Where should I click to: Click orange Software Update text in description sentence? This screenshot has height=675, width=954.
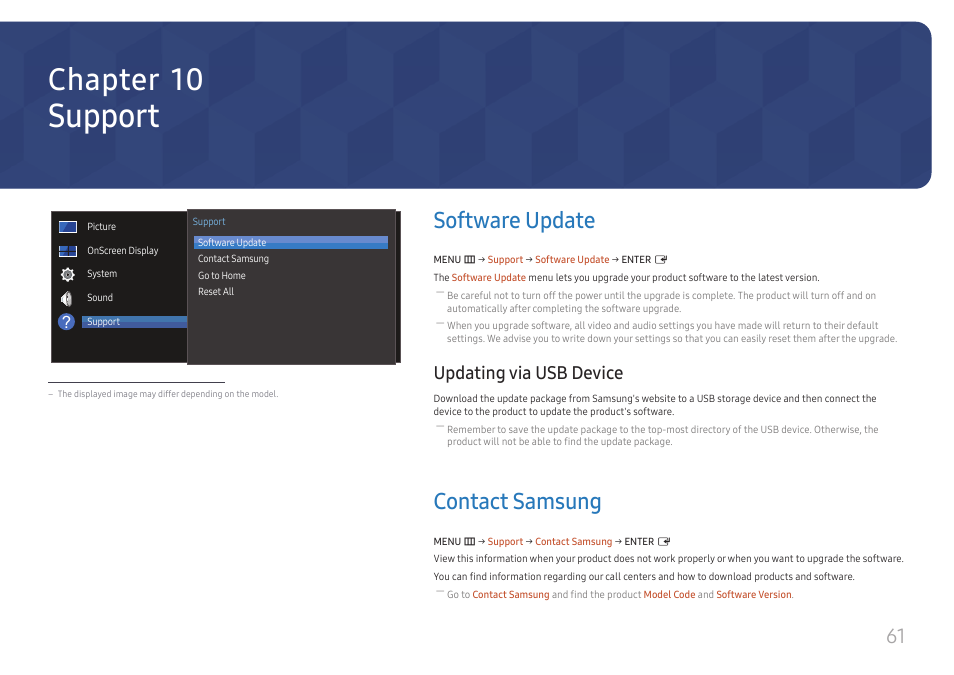(x=489, y=278)
